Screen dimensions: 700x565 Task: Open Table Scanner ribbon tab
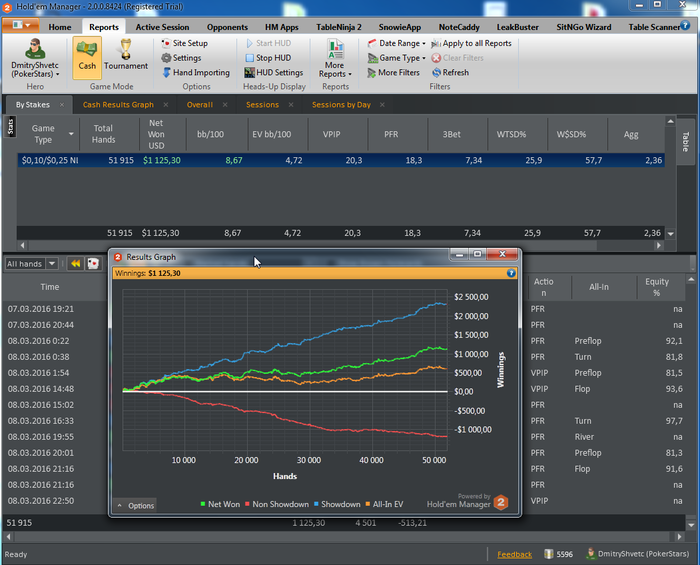[654, 27]
